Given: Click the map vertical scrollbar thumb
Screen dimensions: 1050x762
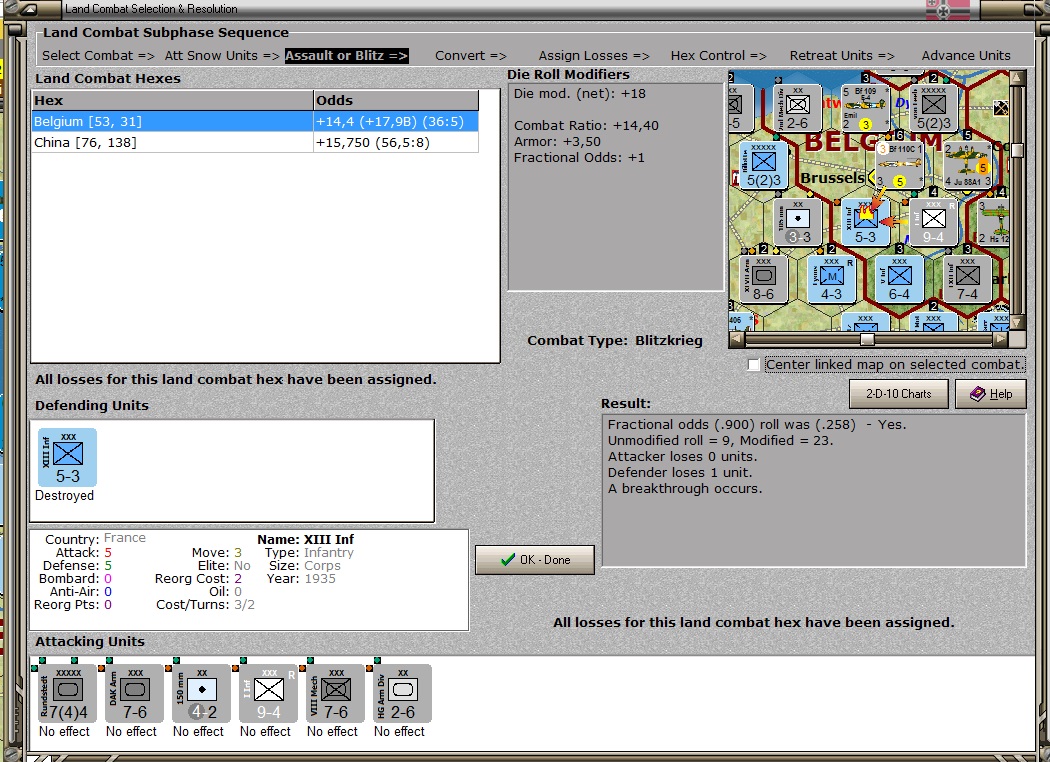Looking at the screenshot, I should (1017, 150).
